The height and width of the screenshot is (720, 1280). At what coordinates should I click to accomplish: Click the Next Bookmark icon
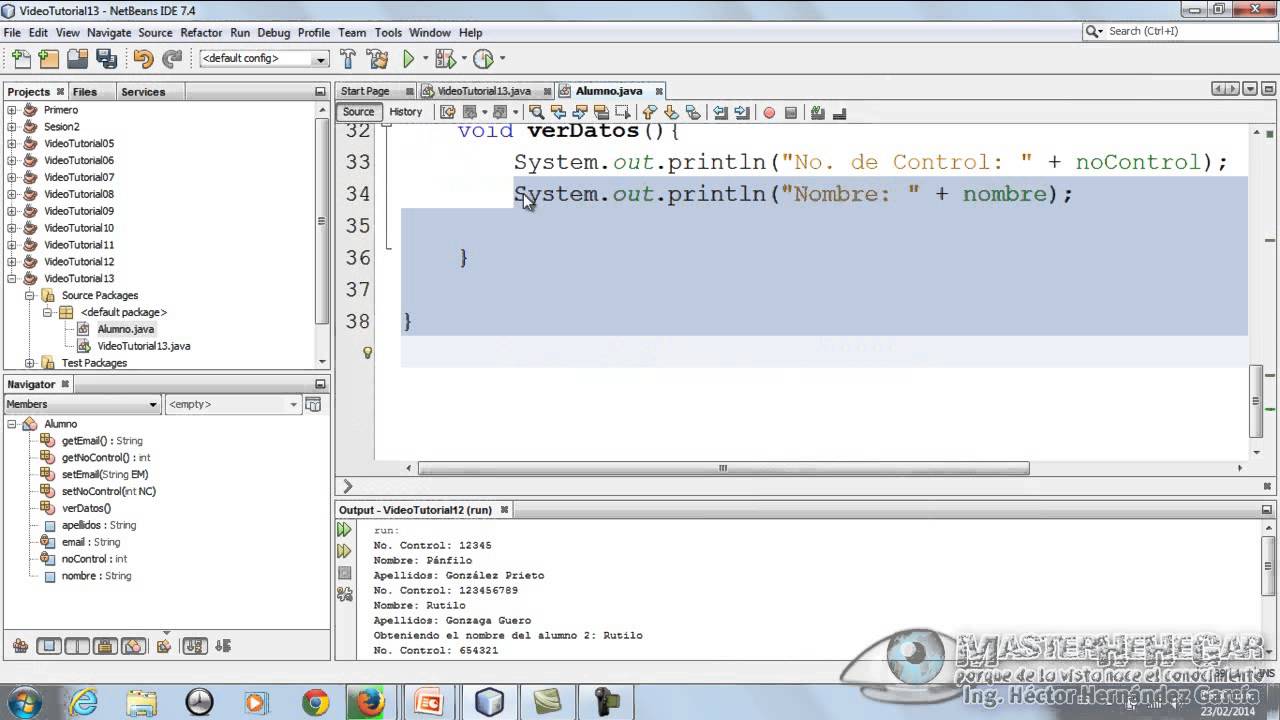[671, 112]
